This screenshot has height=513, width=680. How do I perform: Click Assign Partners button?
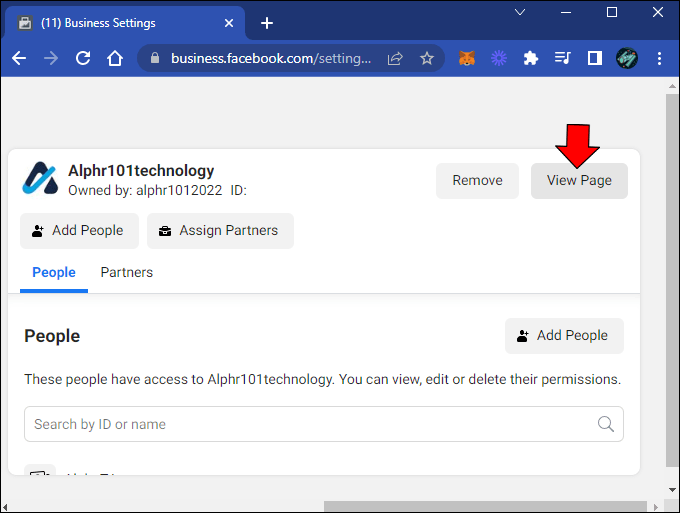click(220, 231)
